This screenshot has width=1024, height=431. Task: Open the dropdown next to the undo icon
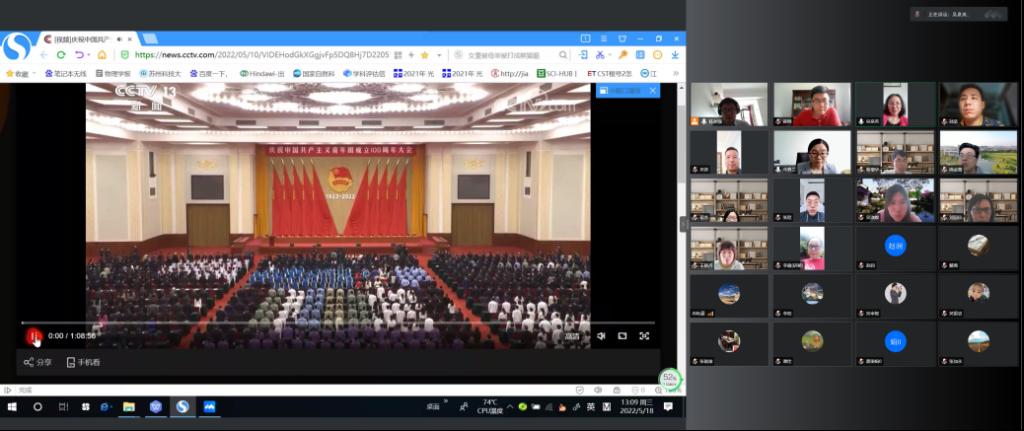88,55
